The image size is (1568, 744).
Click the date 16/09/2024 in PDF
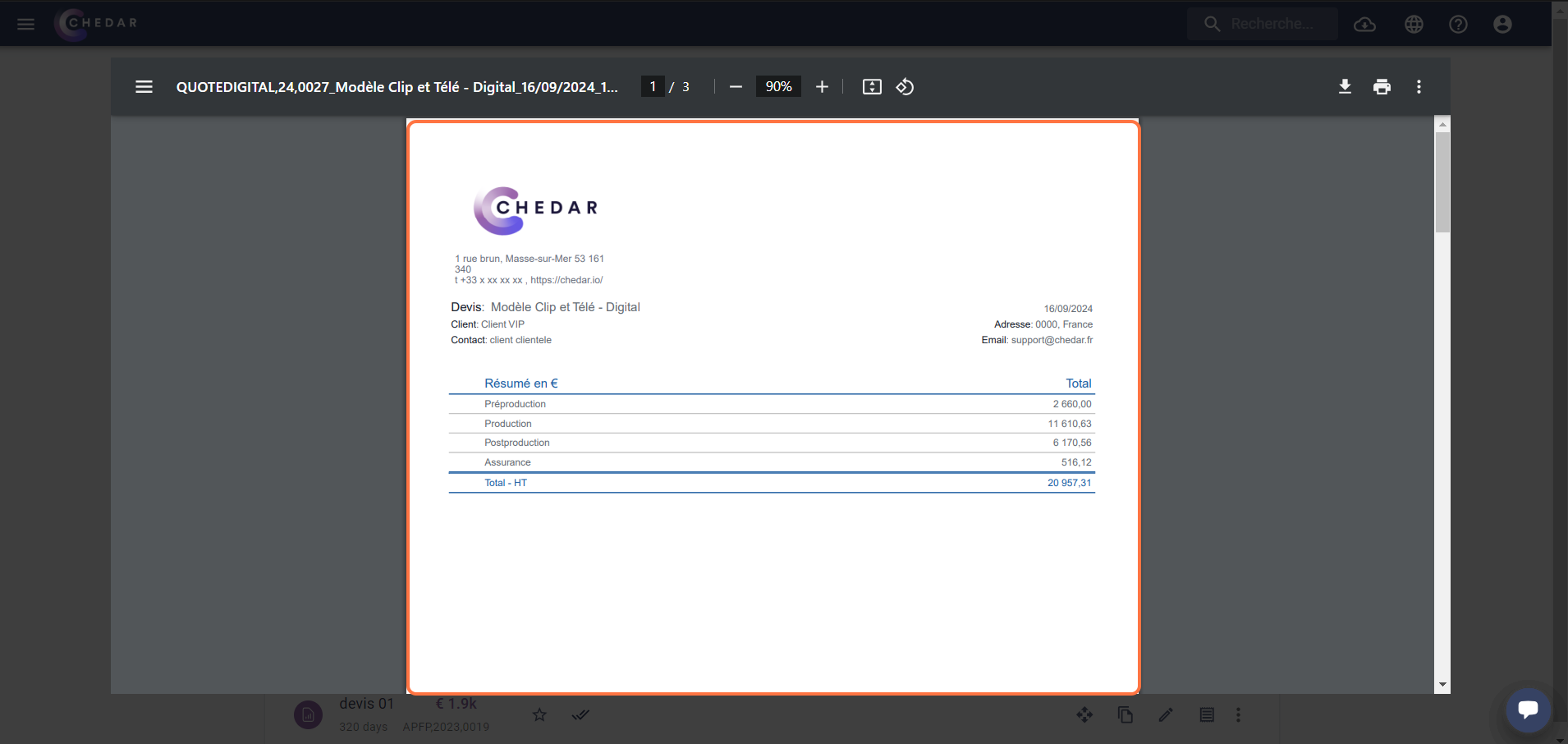[1068, 309]
